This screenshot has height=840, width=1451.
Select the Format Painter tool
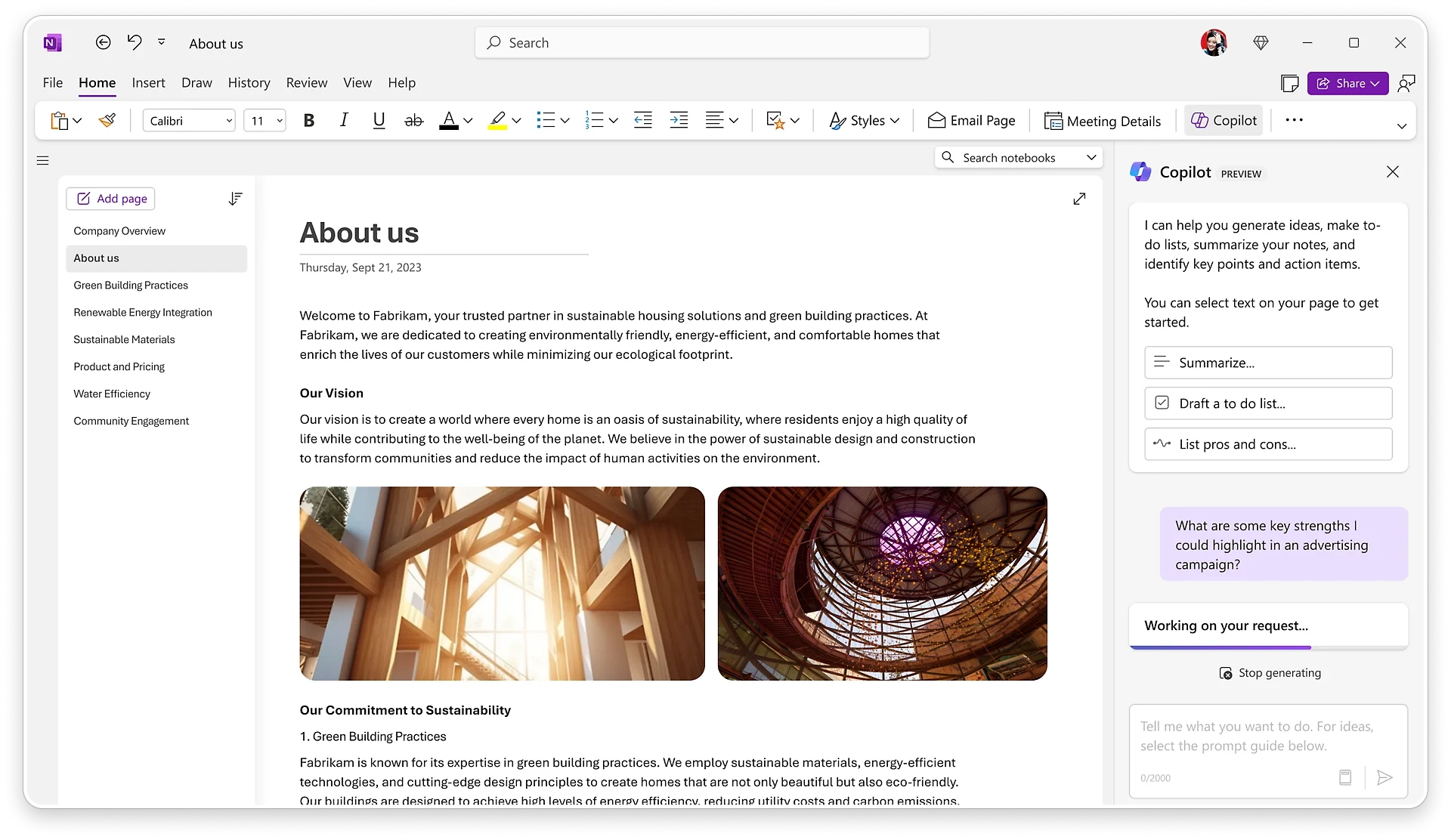(x=107, y=120)
